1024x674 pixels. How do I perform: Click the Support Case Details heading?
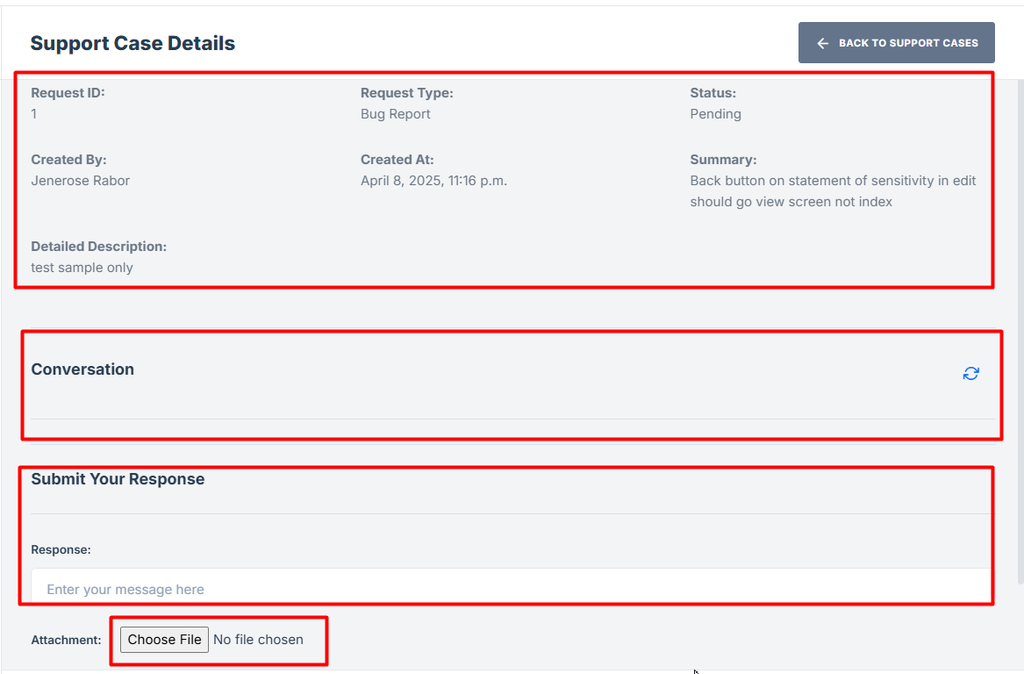[x=133, y=43]
